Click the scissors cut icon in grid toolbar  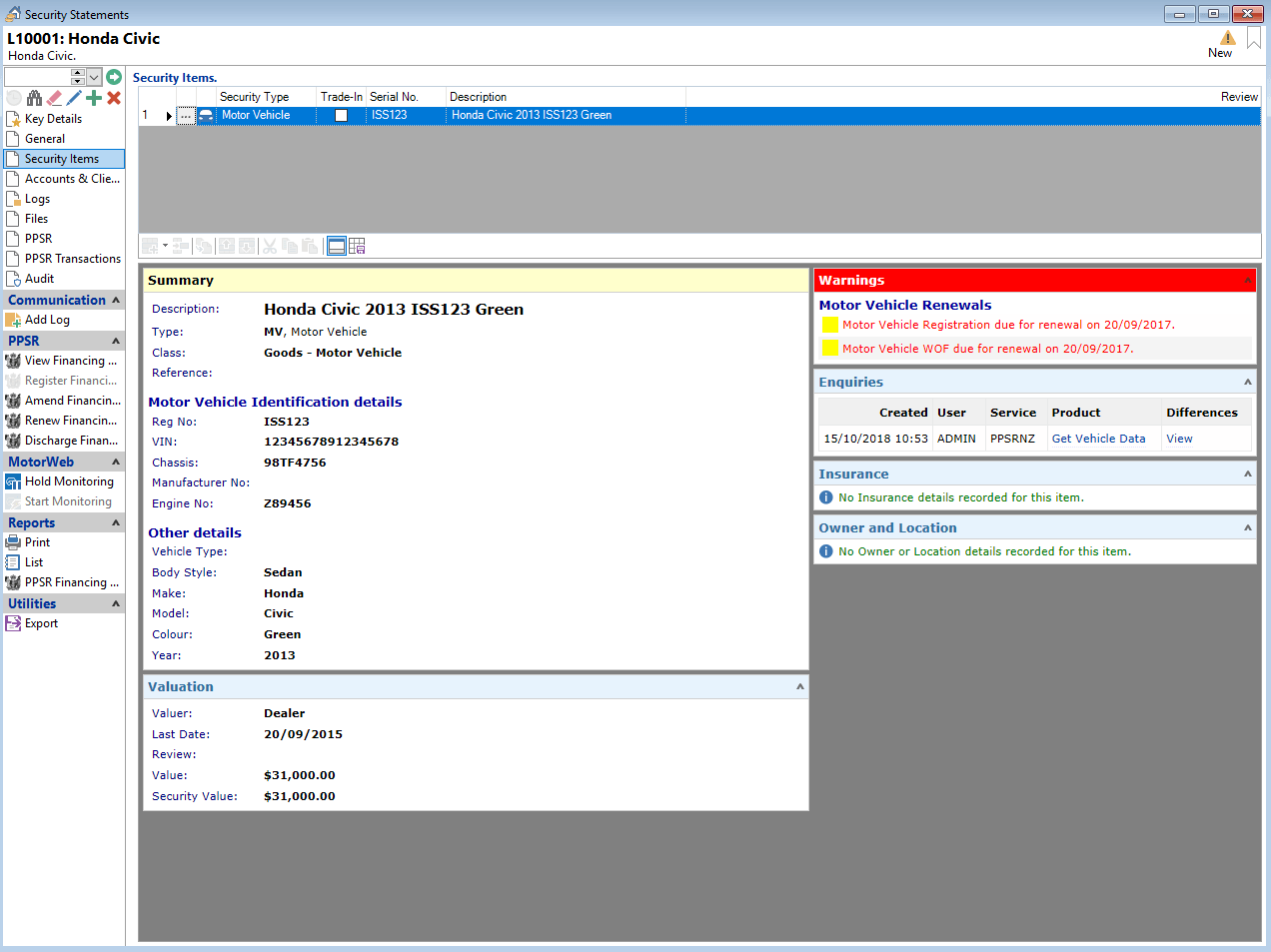point(270,246)
